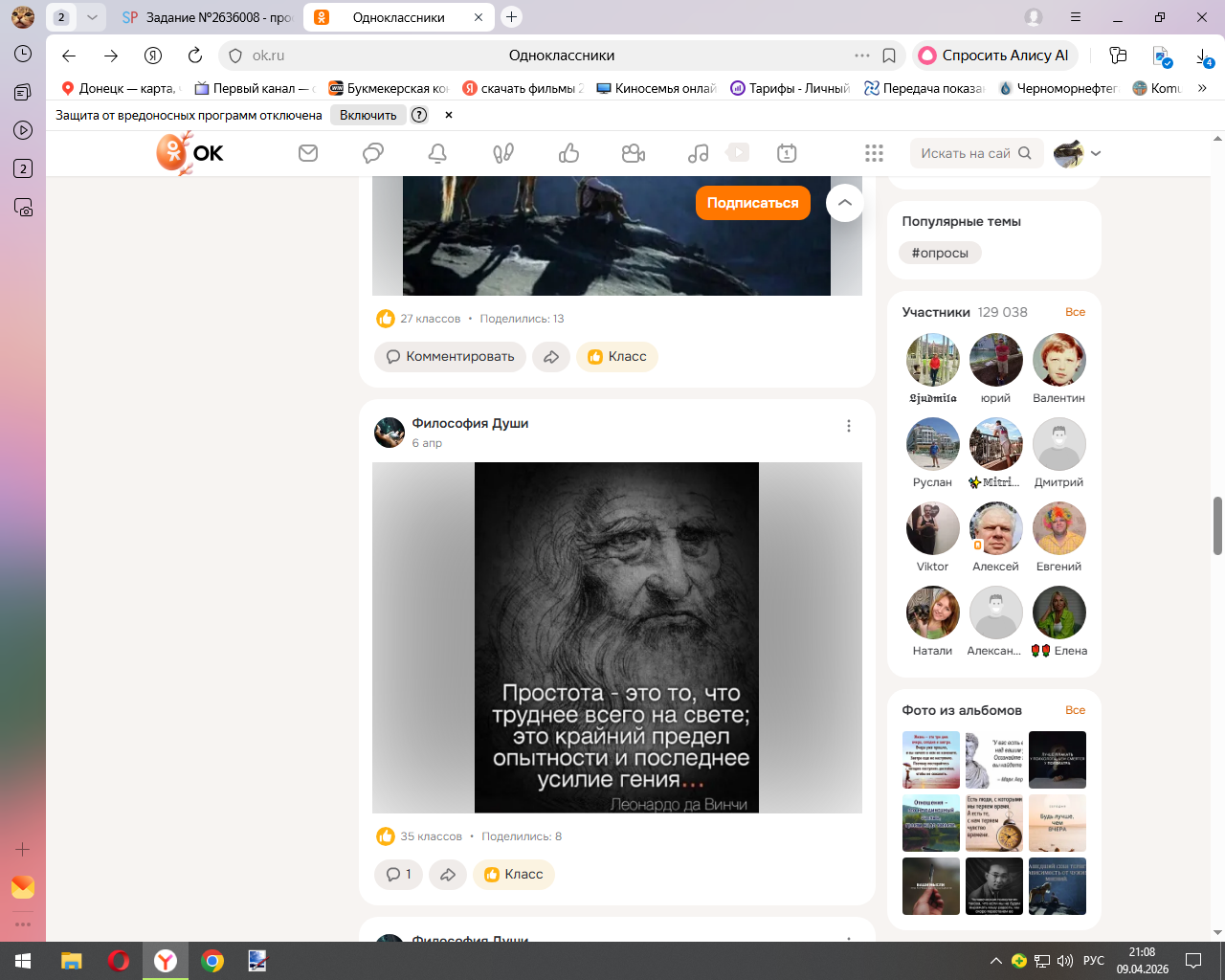Open the mail icon in browser sidebar
Image resolution: width=1225 pixels, height=980 pixels.
point(23,887)
